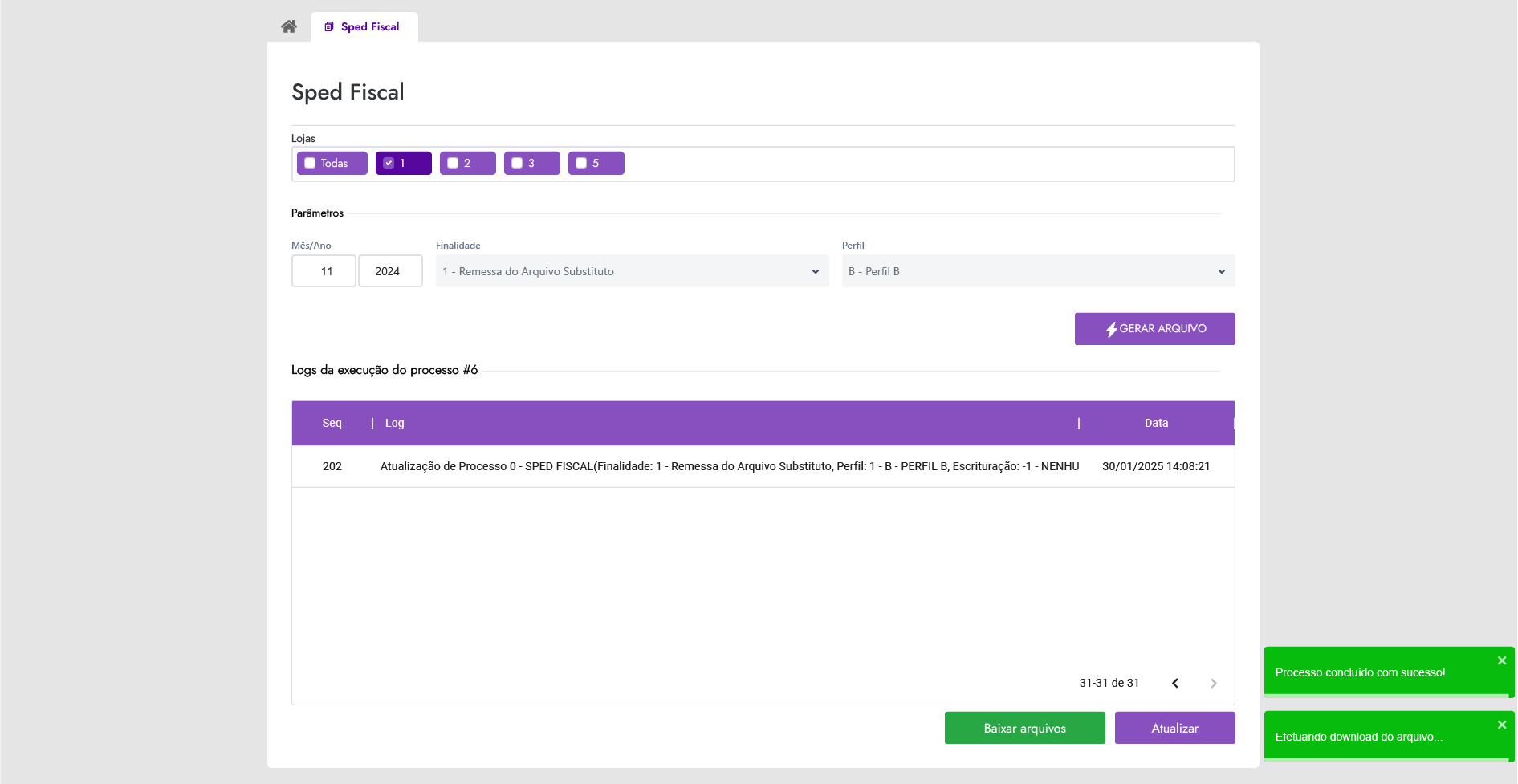Go to previous page of logs
Image resolution: width=1518 pixels, height=784 pixels.
pyautogui.click(x=1175, y=684)
